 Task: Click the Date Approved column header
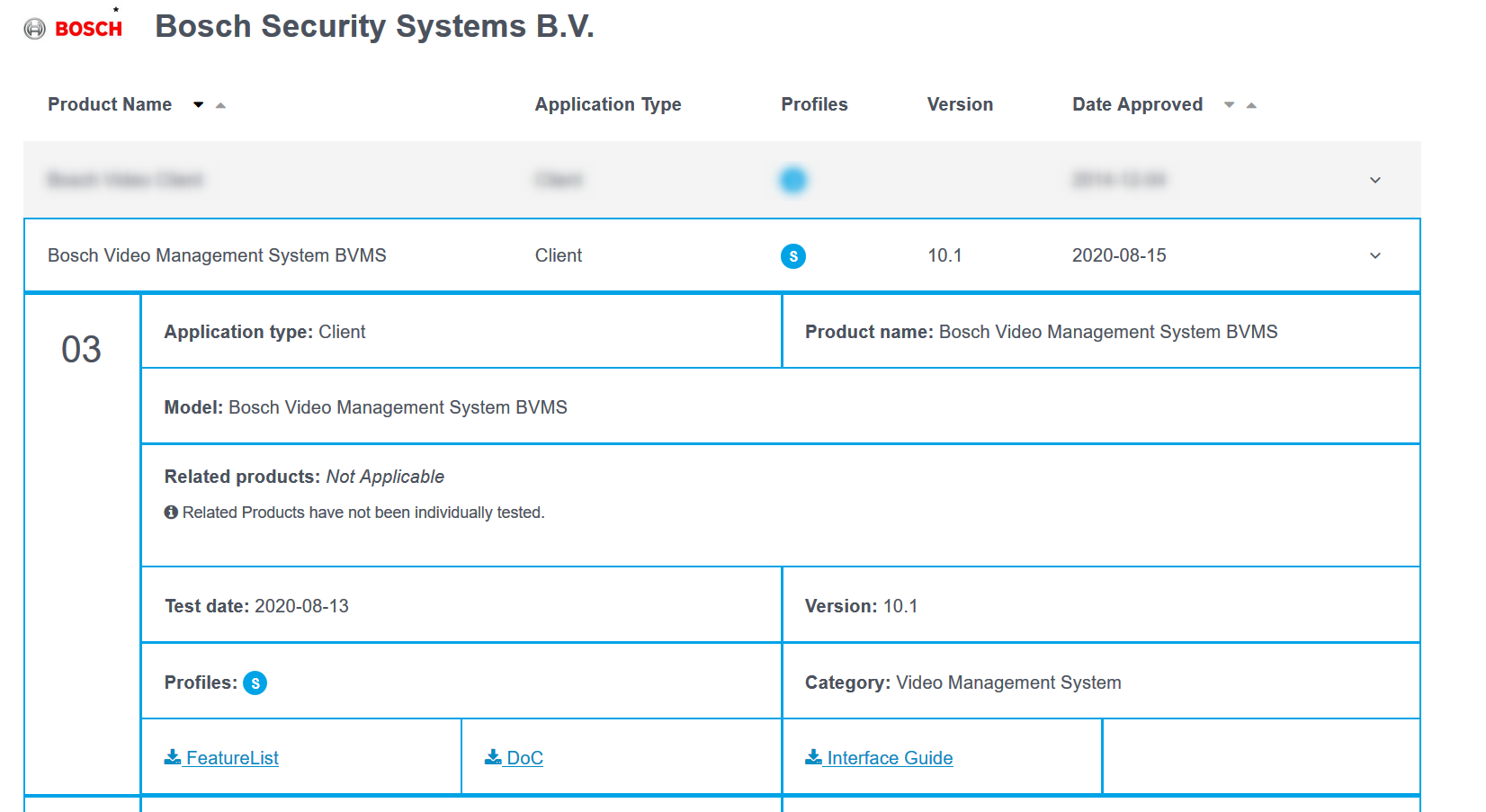(x=1137, y=104)
